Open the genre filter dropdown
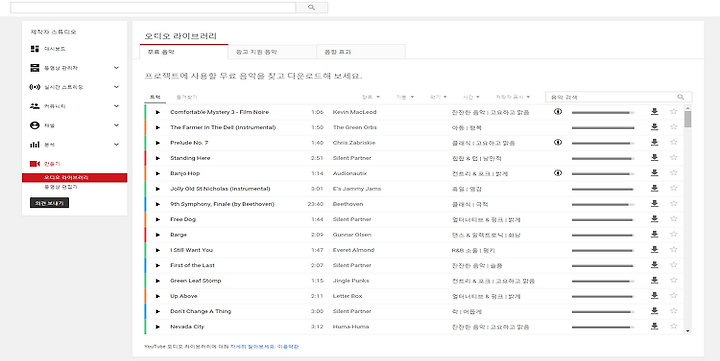 pyautogui.click(x=371, y=97)
